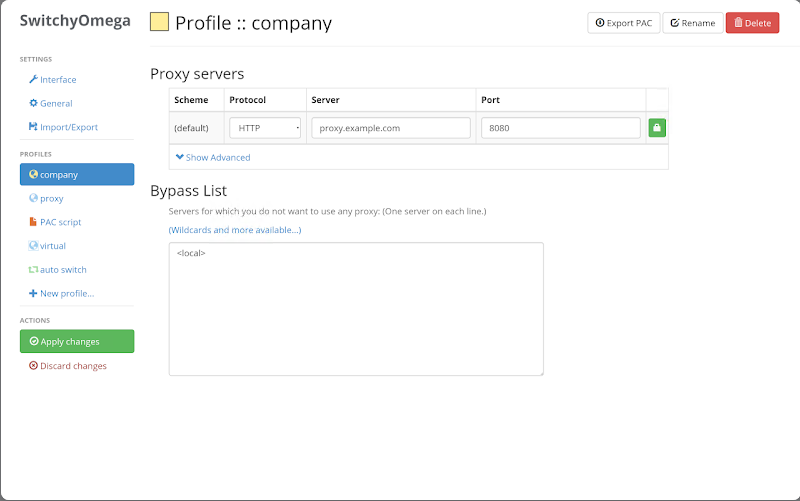The width and height of the screenshot is (800, 501).
Task: Click the check icon on Apply changes
Action: (34, 341)
